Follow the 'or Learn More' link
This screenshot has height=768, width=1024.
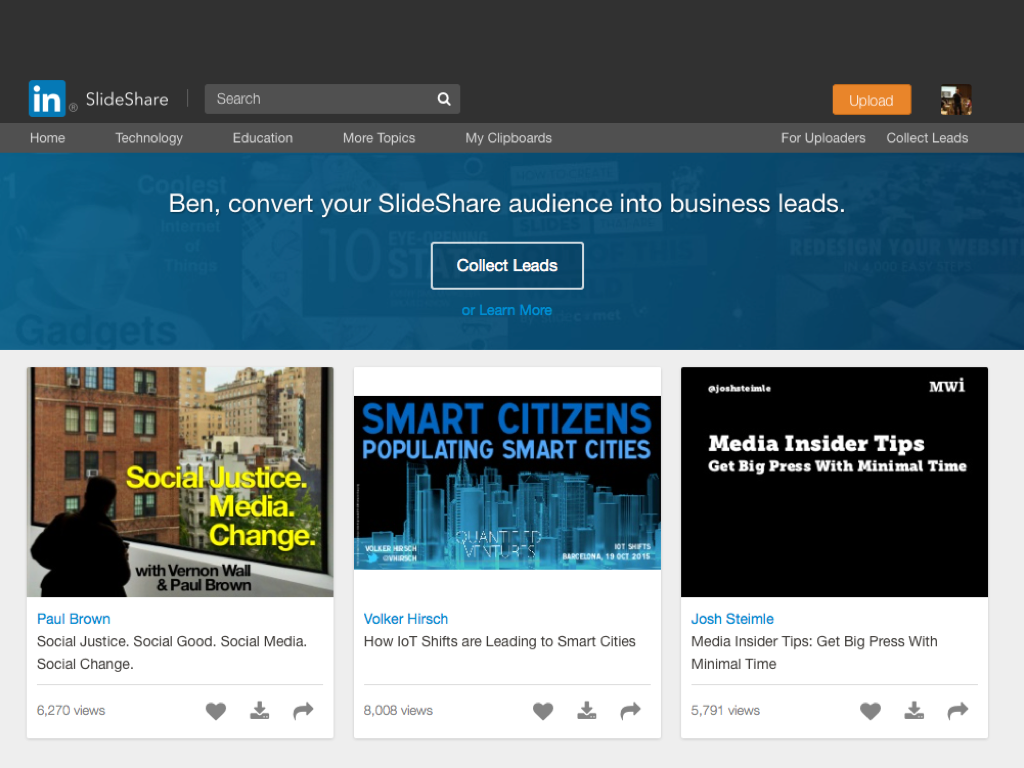point(507,310)
